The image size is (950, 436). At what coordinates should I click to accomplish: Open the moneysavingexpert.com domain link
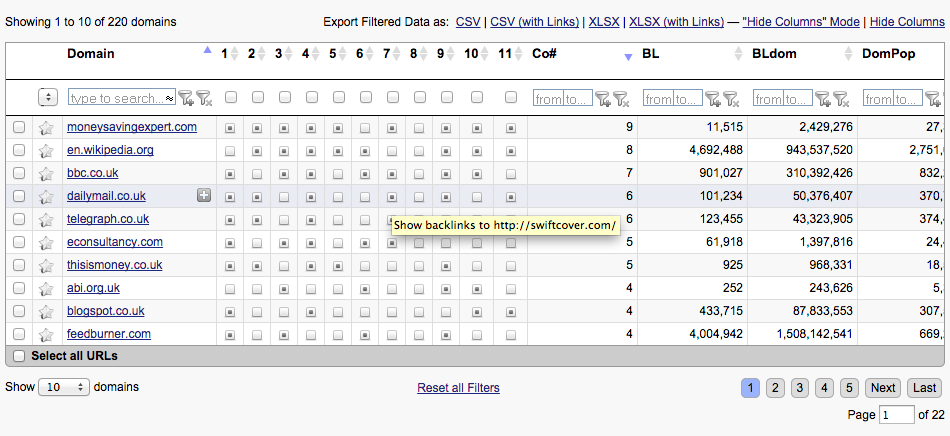(x=132, y=127)
